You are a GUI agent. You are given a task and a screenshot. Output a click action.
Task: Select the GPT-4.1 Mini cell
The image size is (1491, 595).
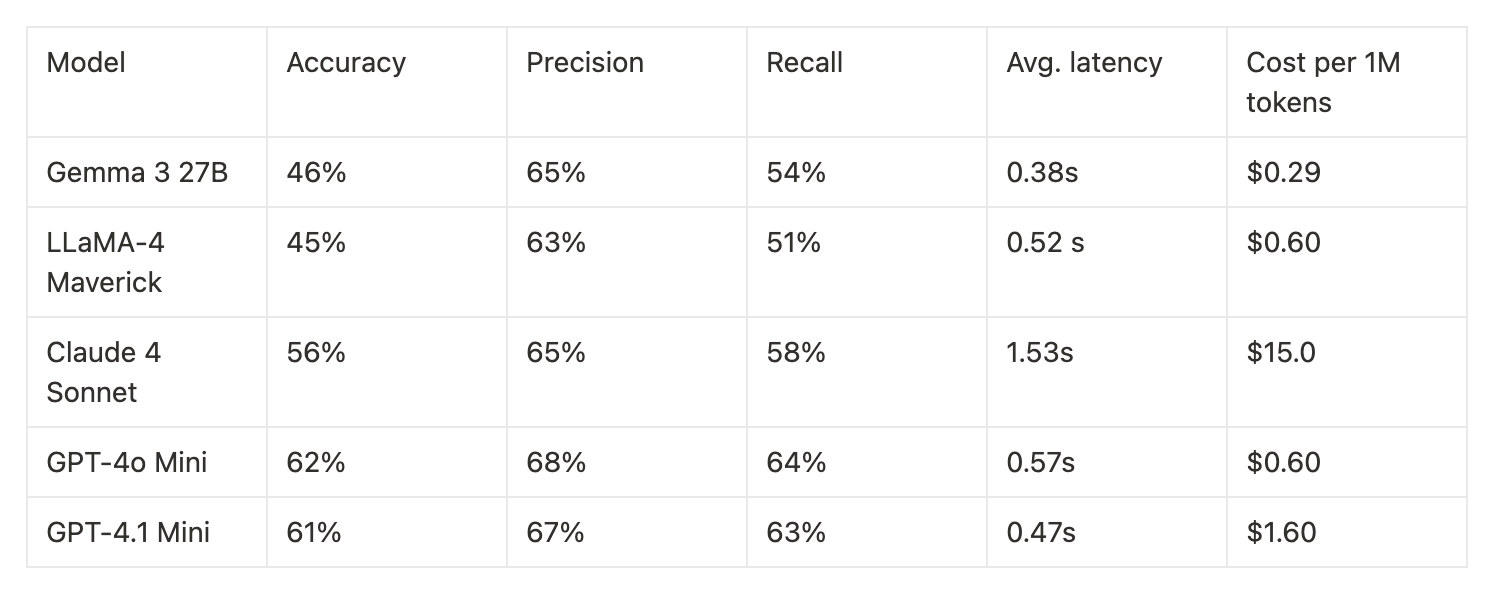[x=147, y=532]
